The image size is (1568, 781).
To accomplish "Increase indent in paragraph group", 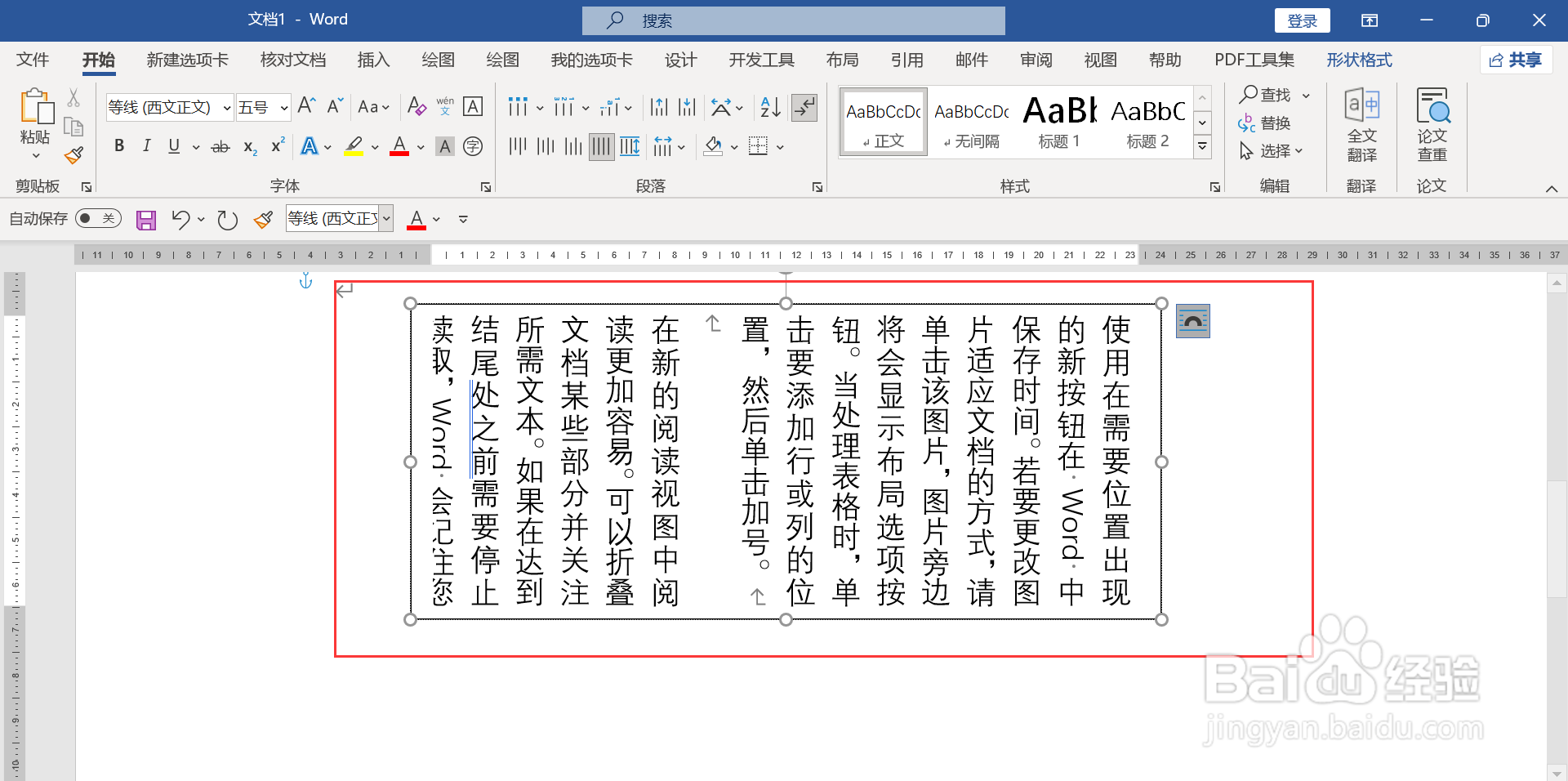I will 688,106.
